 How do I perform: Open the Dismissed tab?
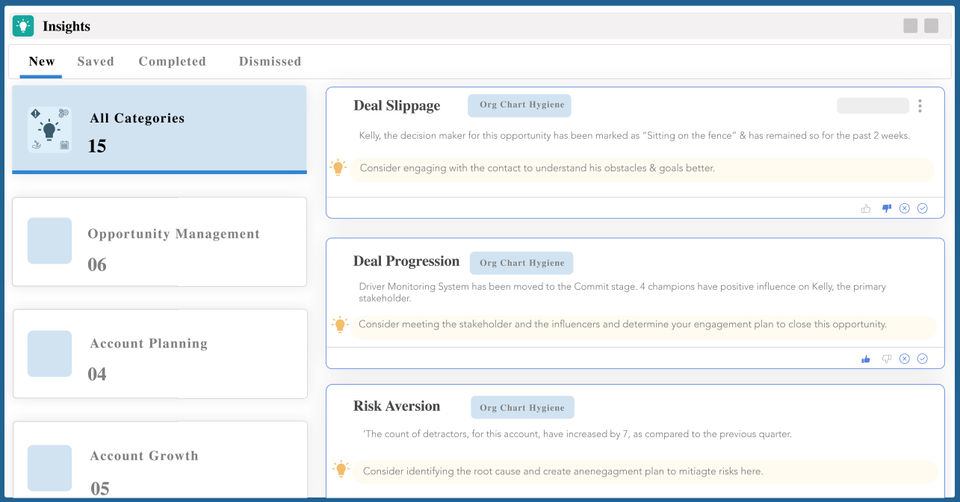click(270, 62)
